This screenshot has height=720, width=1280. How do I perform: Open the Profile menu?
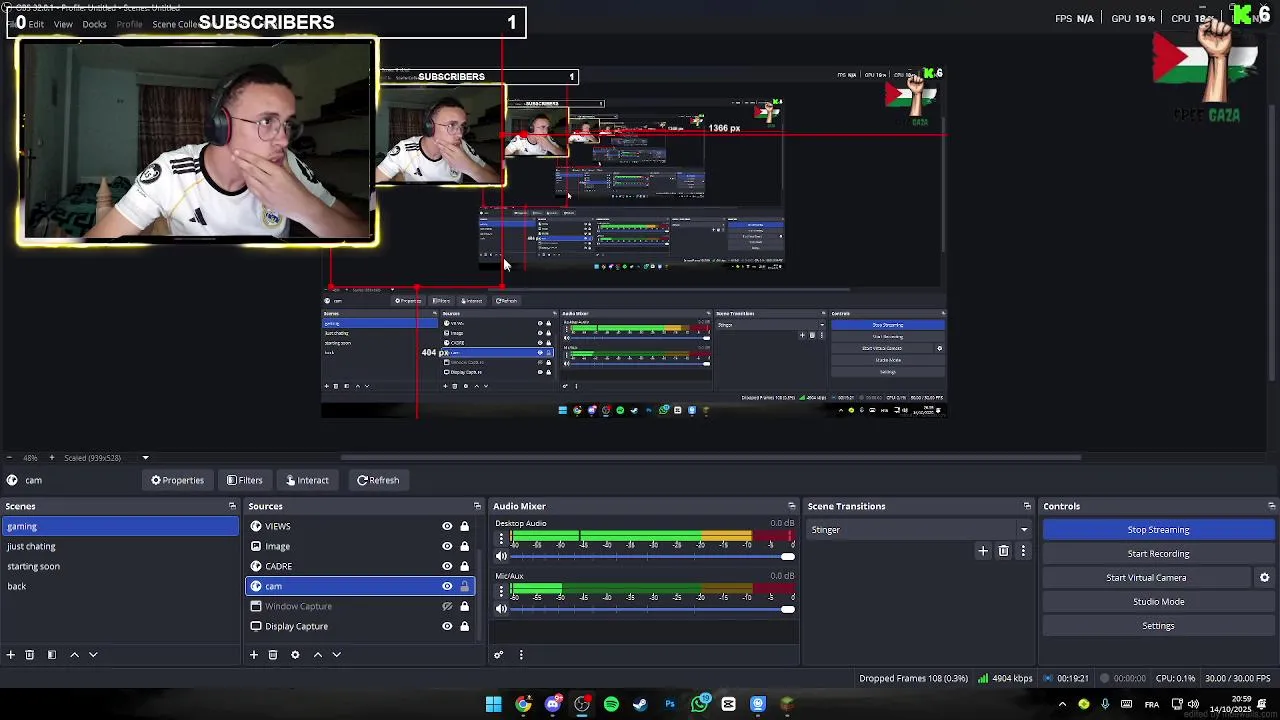pyautogui.click(x=129, y=24)
